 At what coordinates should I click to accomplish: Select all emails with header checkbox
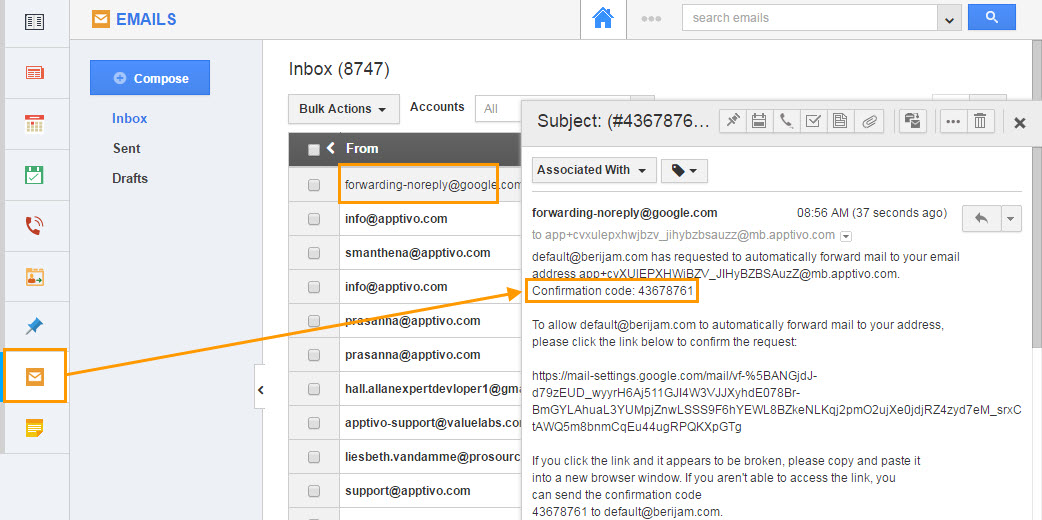[x=314, y=150]
